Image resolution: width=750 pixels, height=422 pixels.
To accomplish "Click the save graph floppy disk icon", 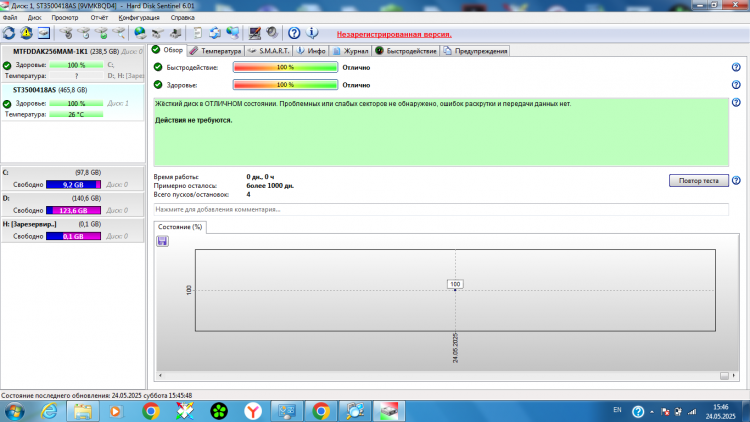I will pos(162,241).
